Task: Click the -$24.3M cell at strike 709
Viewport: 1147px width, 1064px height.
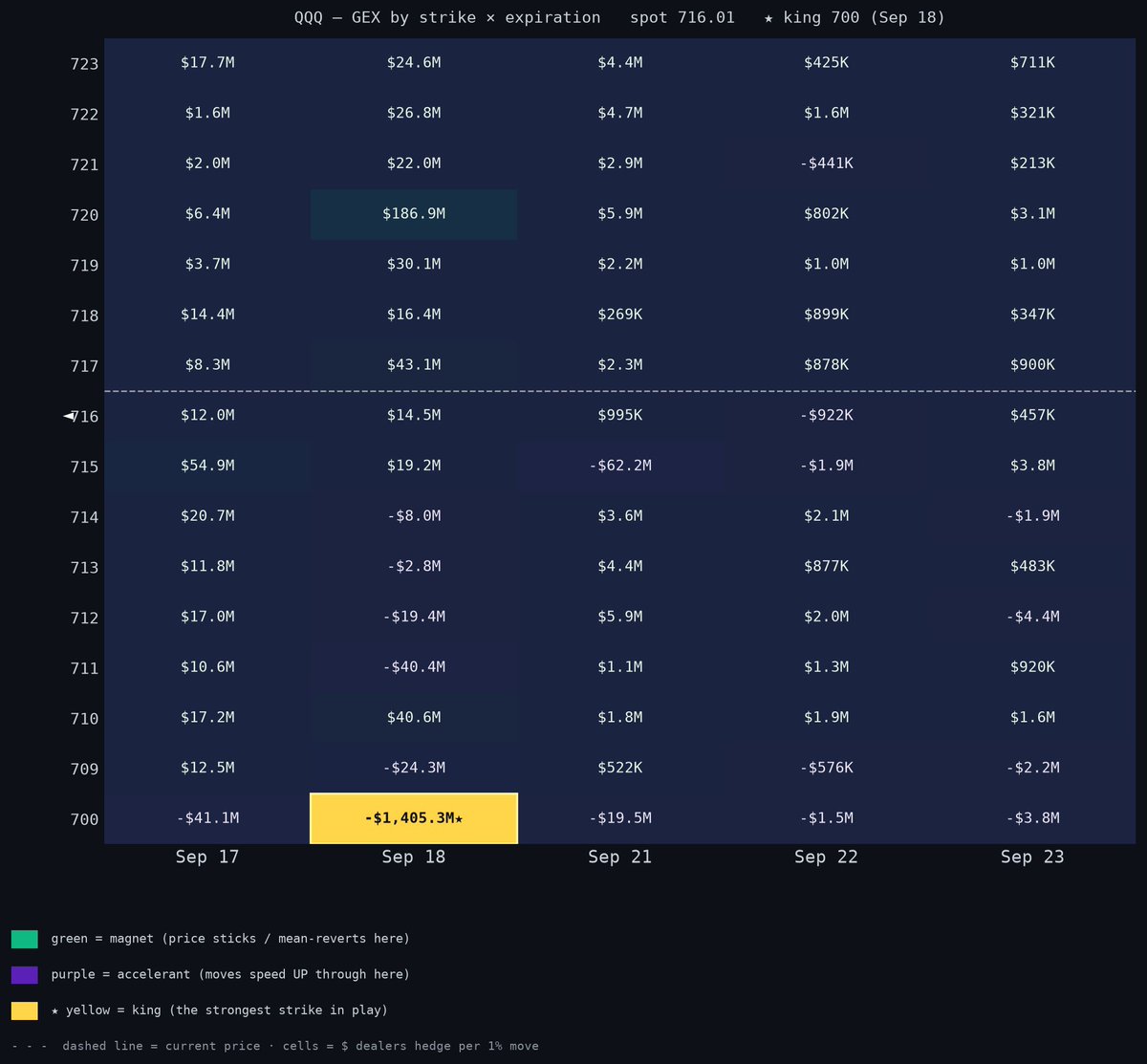Action: (414, 768)
